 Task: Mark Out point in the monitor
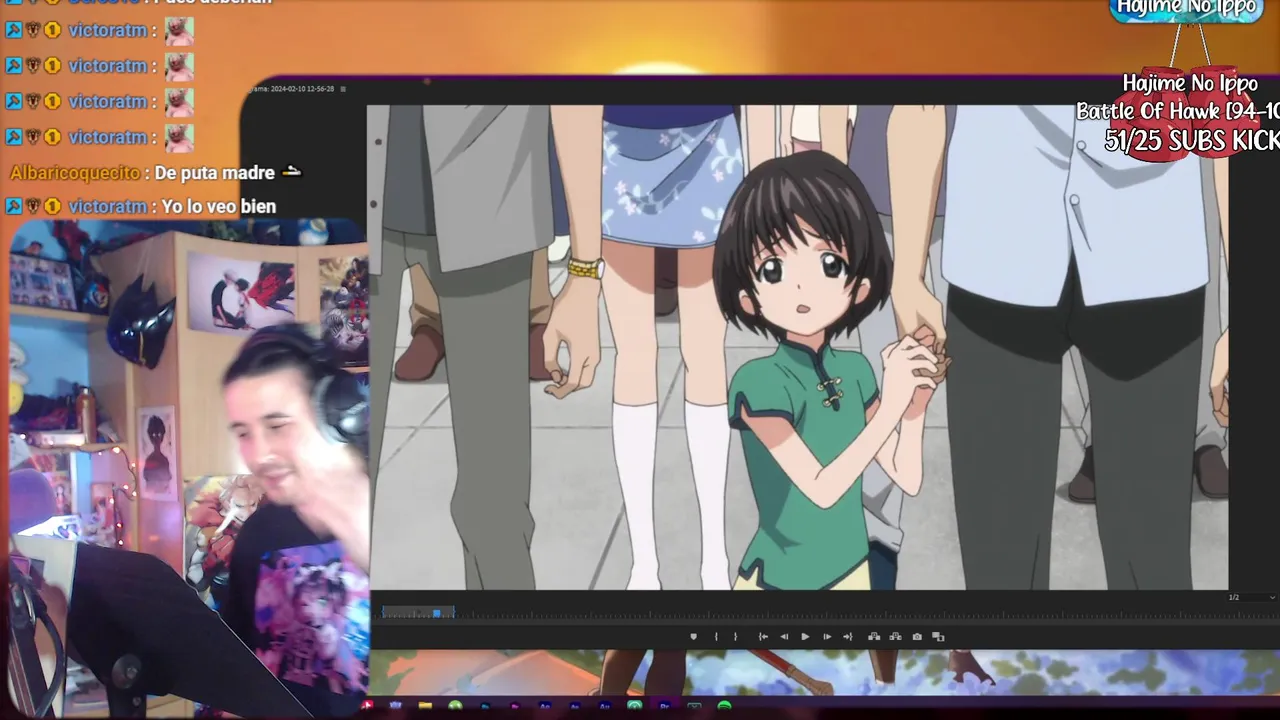(736, 637)
